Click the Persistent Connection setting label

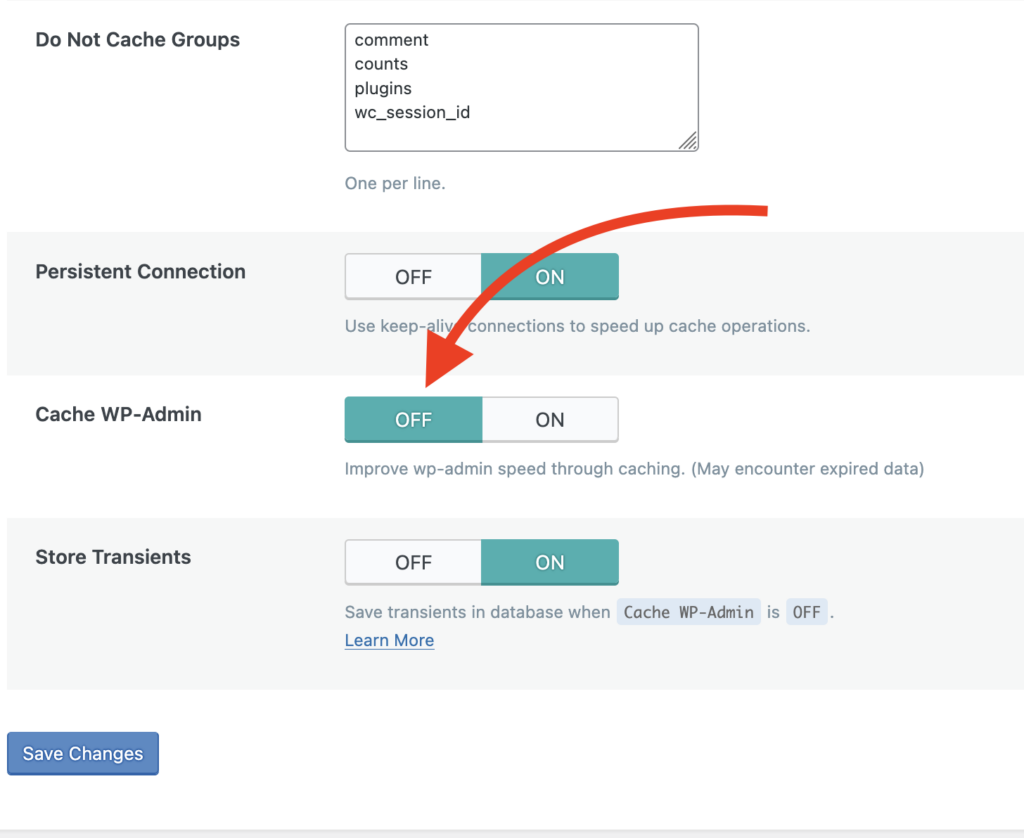coord(140,272)
